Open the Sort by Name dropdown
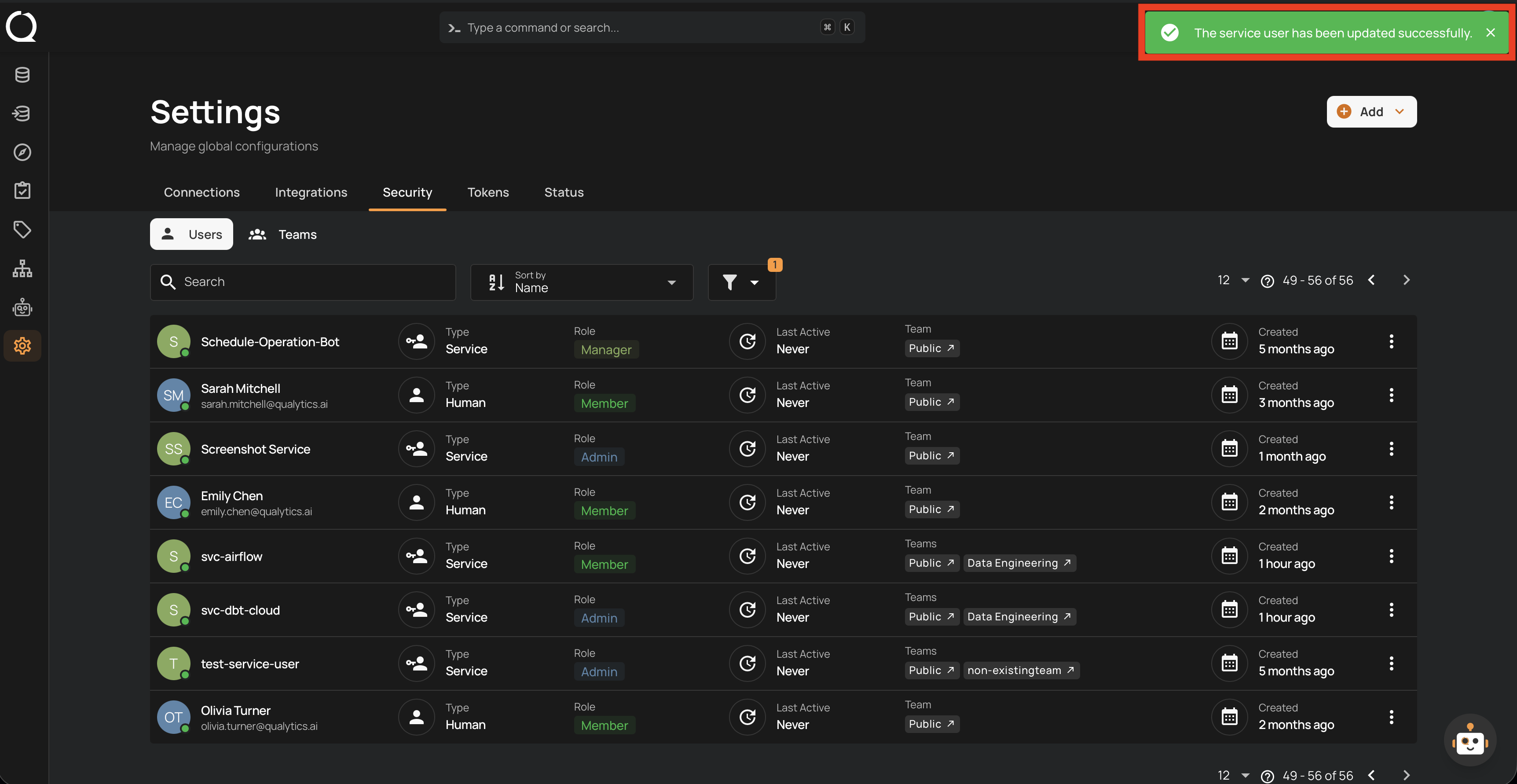Screen dimensions: 1517x784 coord(582,282)
